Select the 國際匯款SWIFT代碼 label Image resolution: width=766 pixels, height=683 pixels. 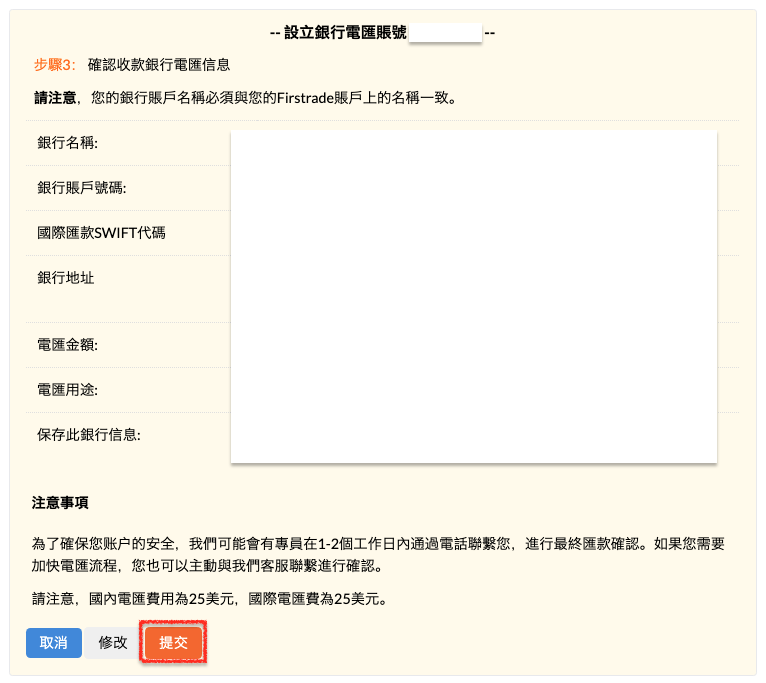point(101,233)
